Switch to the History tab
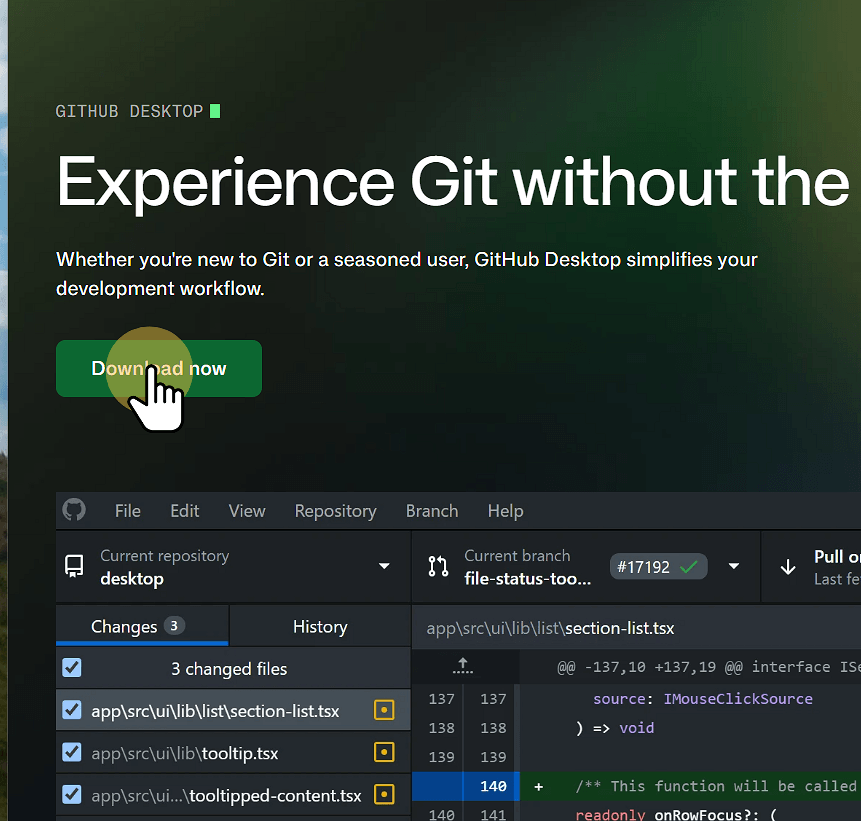The width and height of the screenshot is (861, 821). [319, 626]
